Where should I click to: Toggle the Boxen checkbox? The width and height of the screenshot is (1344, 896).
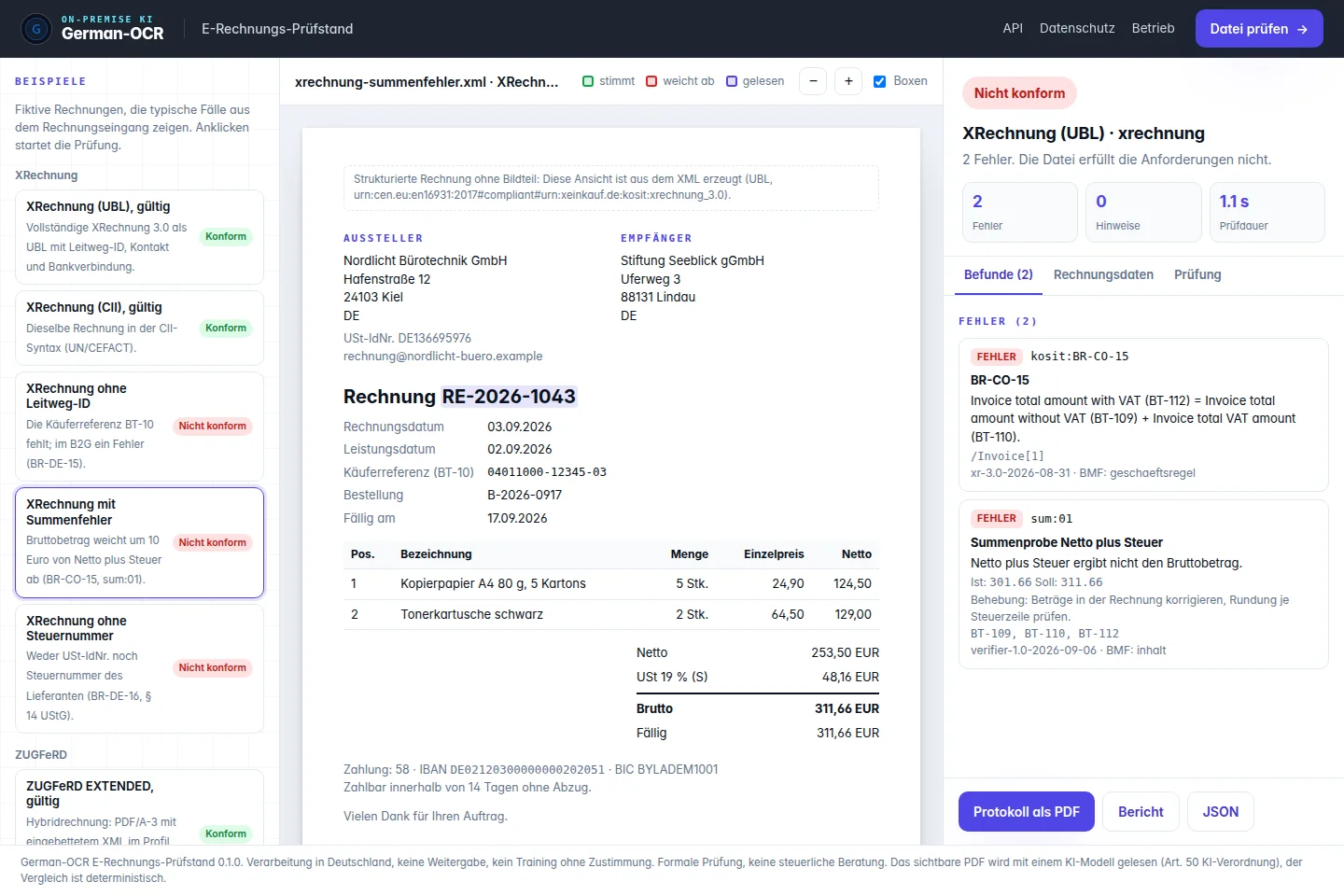pos(879,81)
